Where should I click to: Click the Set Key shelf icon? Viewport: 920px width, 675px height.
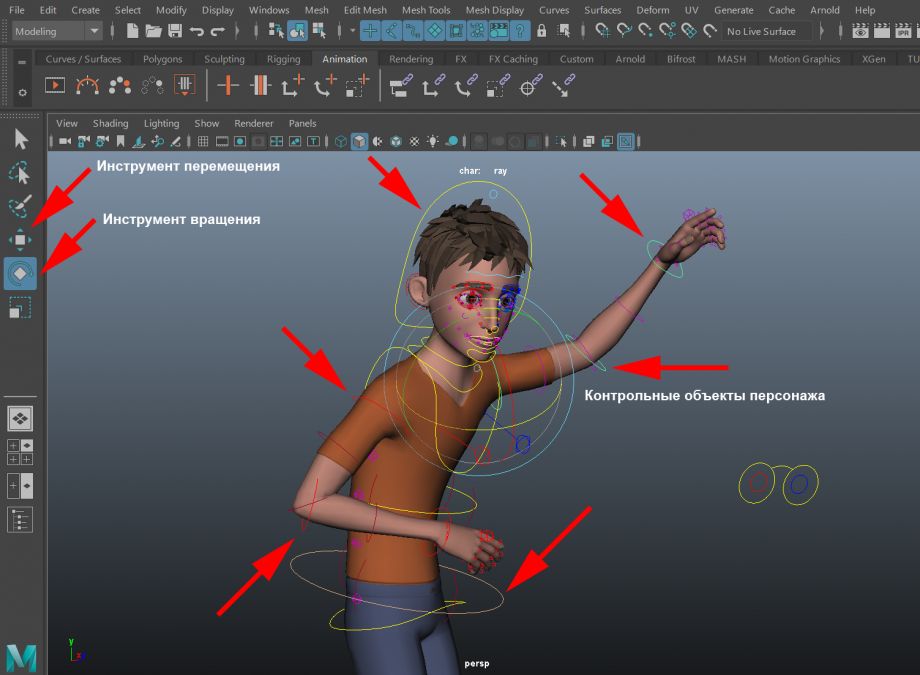(x=228, y=86)
